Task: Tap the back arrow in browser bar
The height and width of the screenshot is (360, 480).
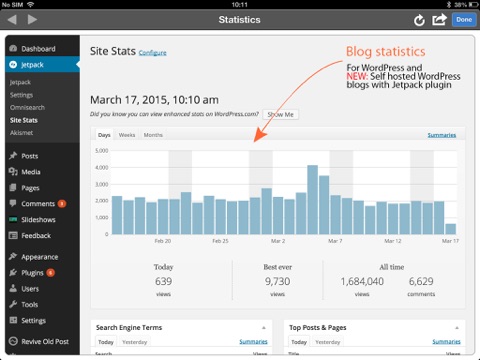Action: [12, 20]
